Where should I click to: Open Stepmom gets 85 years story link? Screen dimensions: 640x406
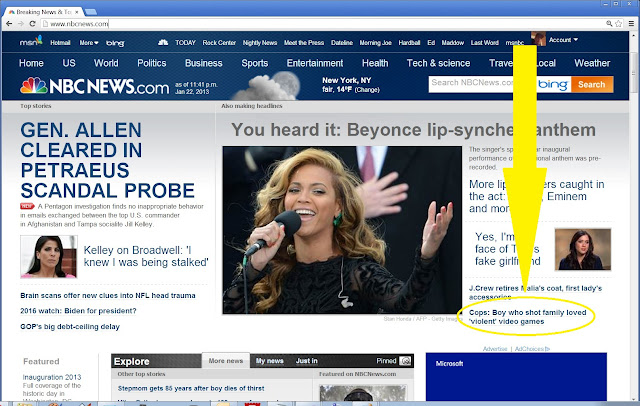[191, 388]
